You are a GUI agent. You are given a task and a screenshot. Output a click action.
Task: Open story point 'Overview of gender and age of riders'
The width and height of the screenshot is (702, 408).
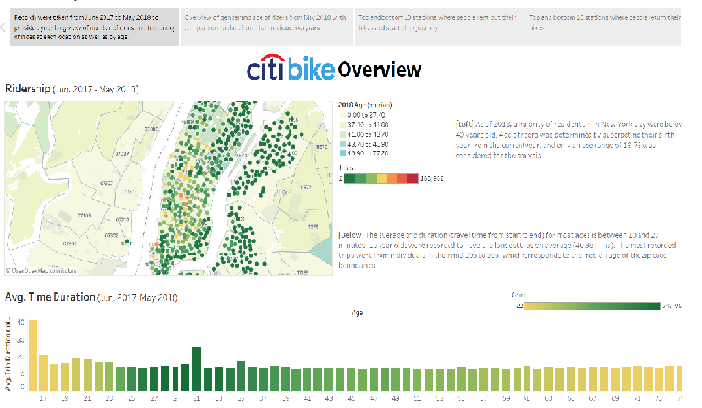267,27
